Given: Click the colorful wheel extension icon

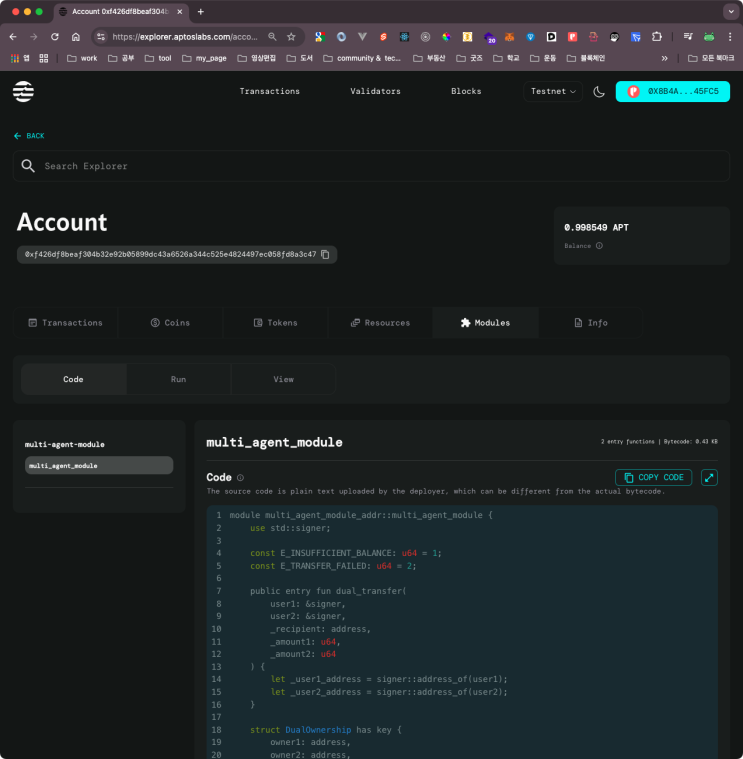Looking at the screenshot, I should 446,37.
